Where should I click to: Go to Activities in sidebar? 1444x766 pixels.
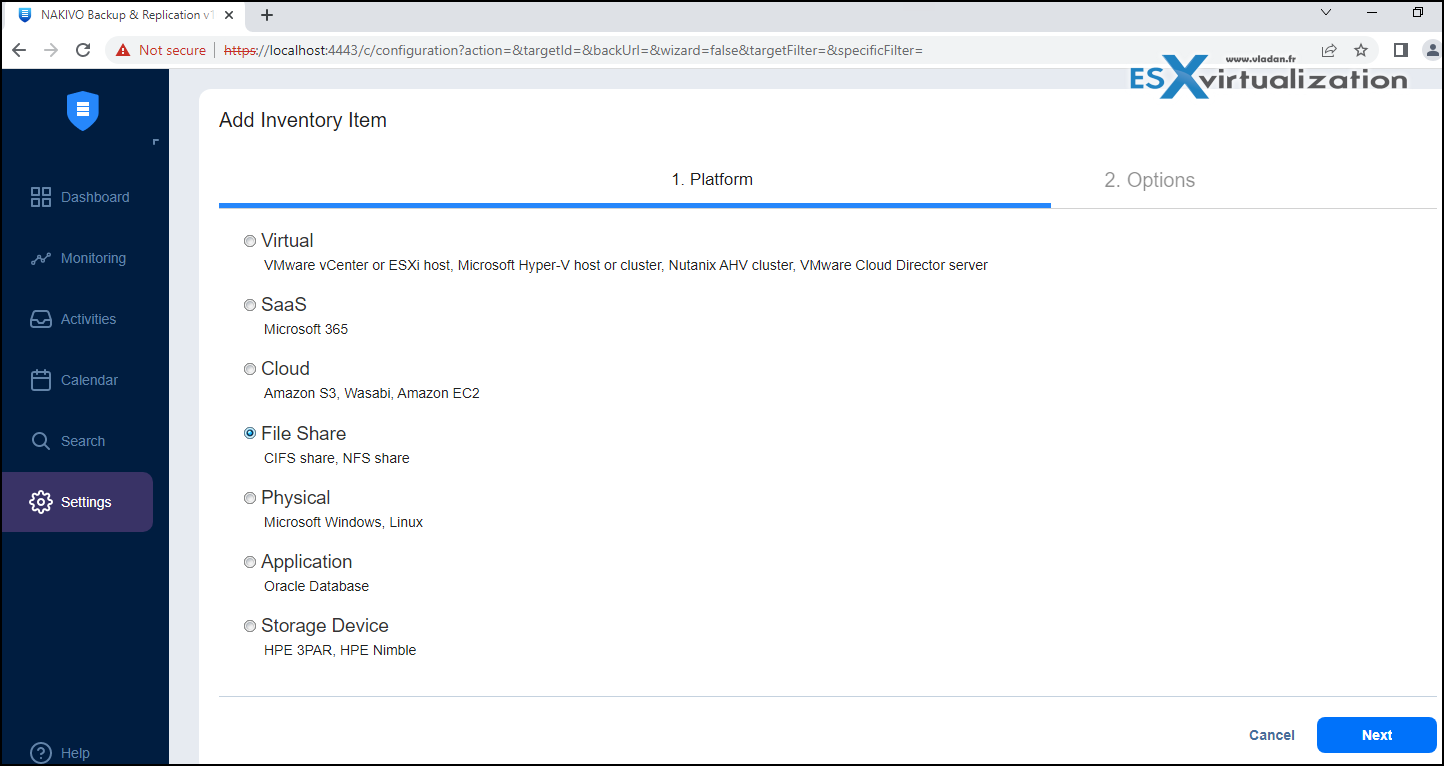[73, 319]
